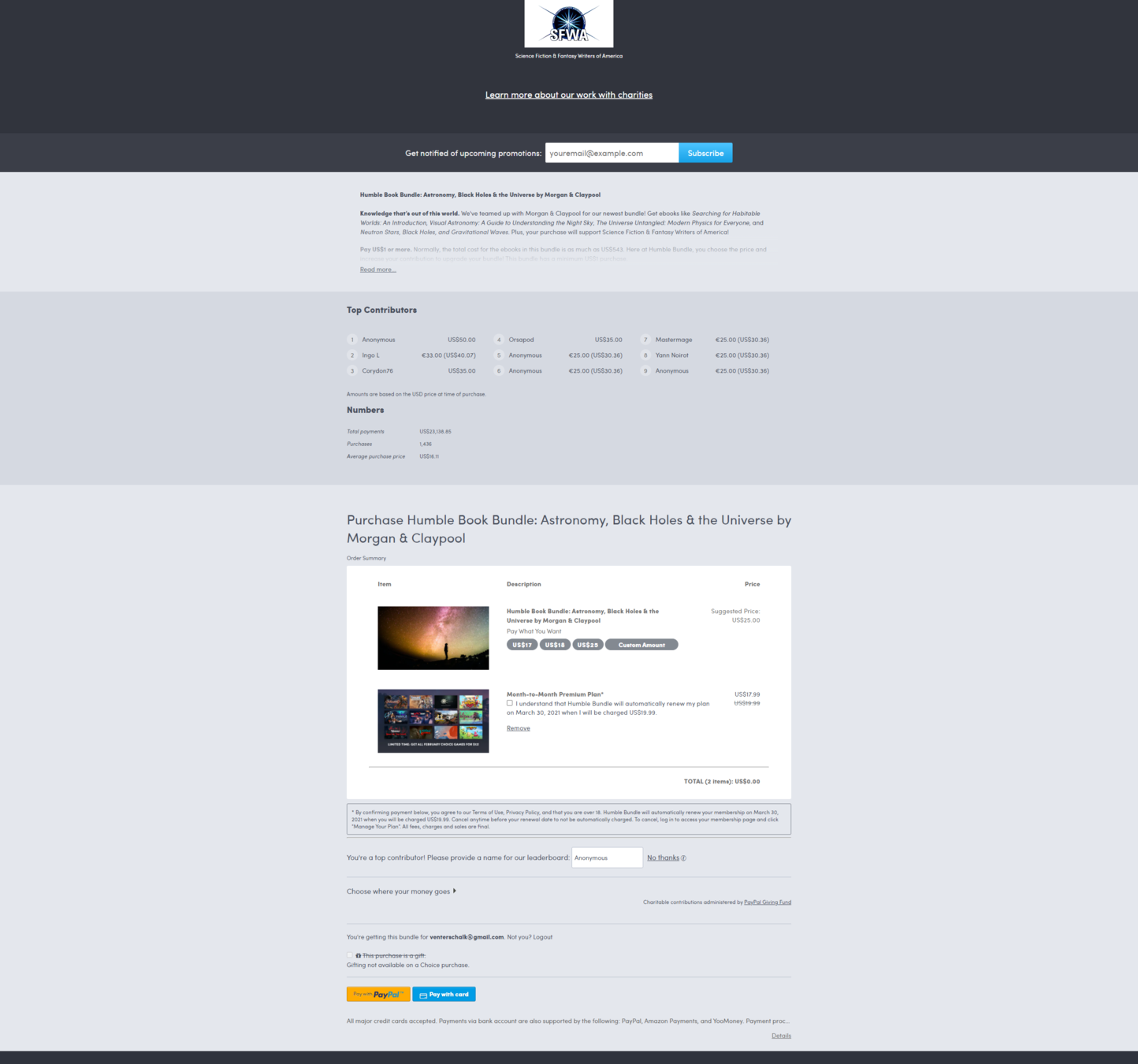Focus the promotions email input field
The width and height of the screenshot is (1138, 1064).
coord(612,153)
